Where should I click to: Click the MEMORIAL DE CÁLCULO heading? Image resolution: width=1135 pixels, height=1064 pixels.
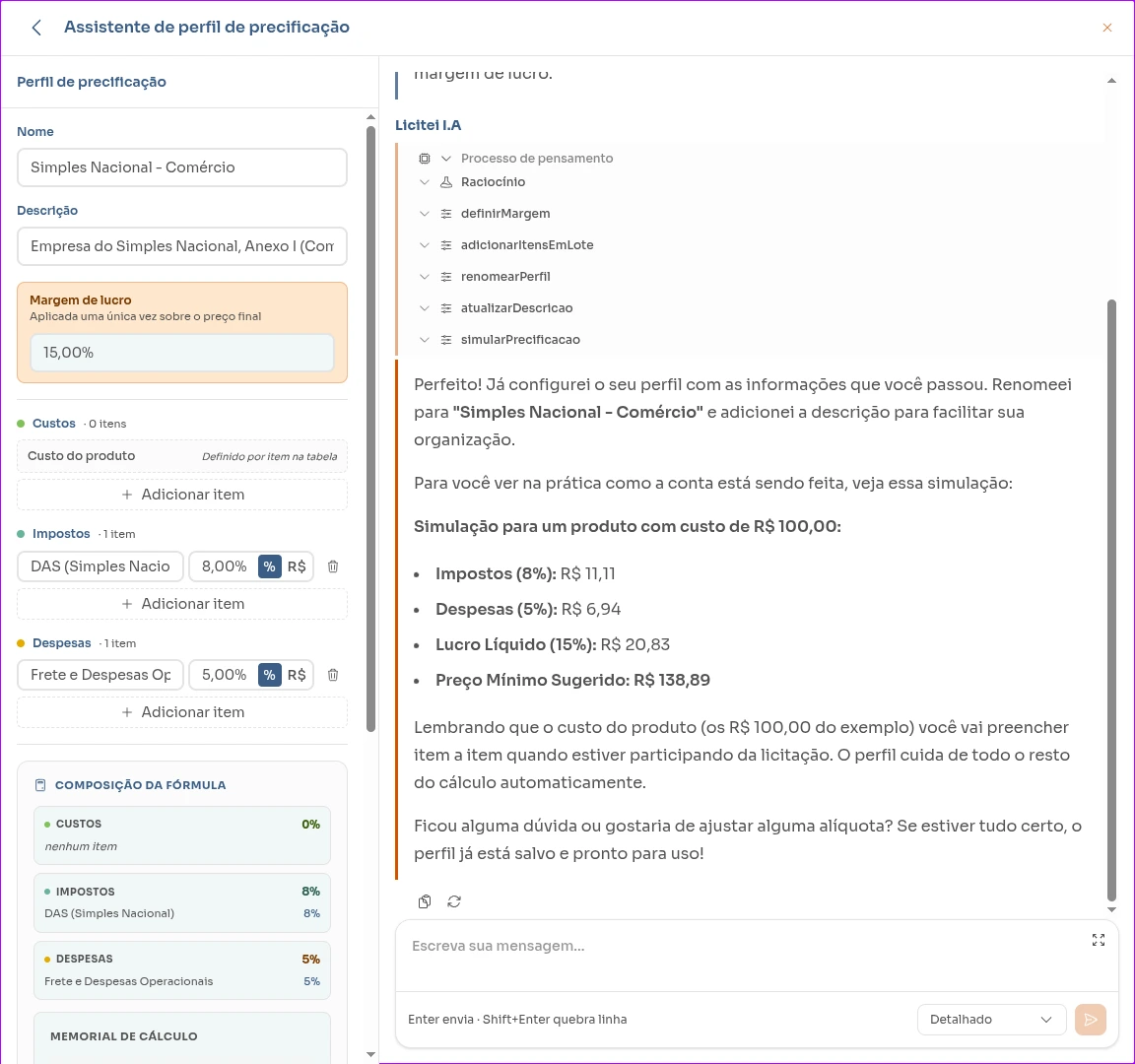pyautogui.click(x=124, y=1036)
